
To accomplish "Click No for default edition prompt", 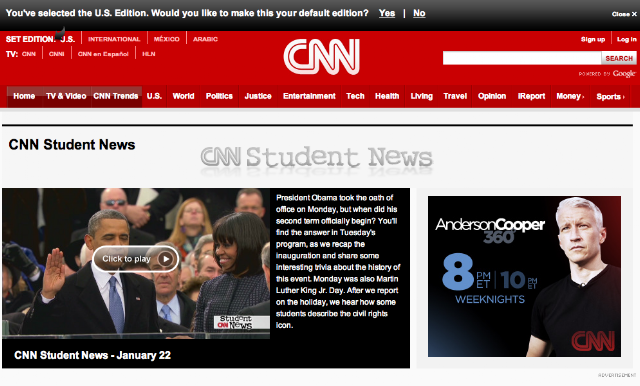I will [x=419, y=13].
